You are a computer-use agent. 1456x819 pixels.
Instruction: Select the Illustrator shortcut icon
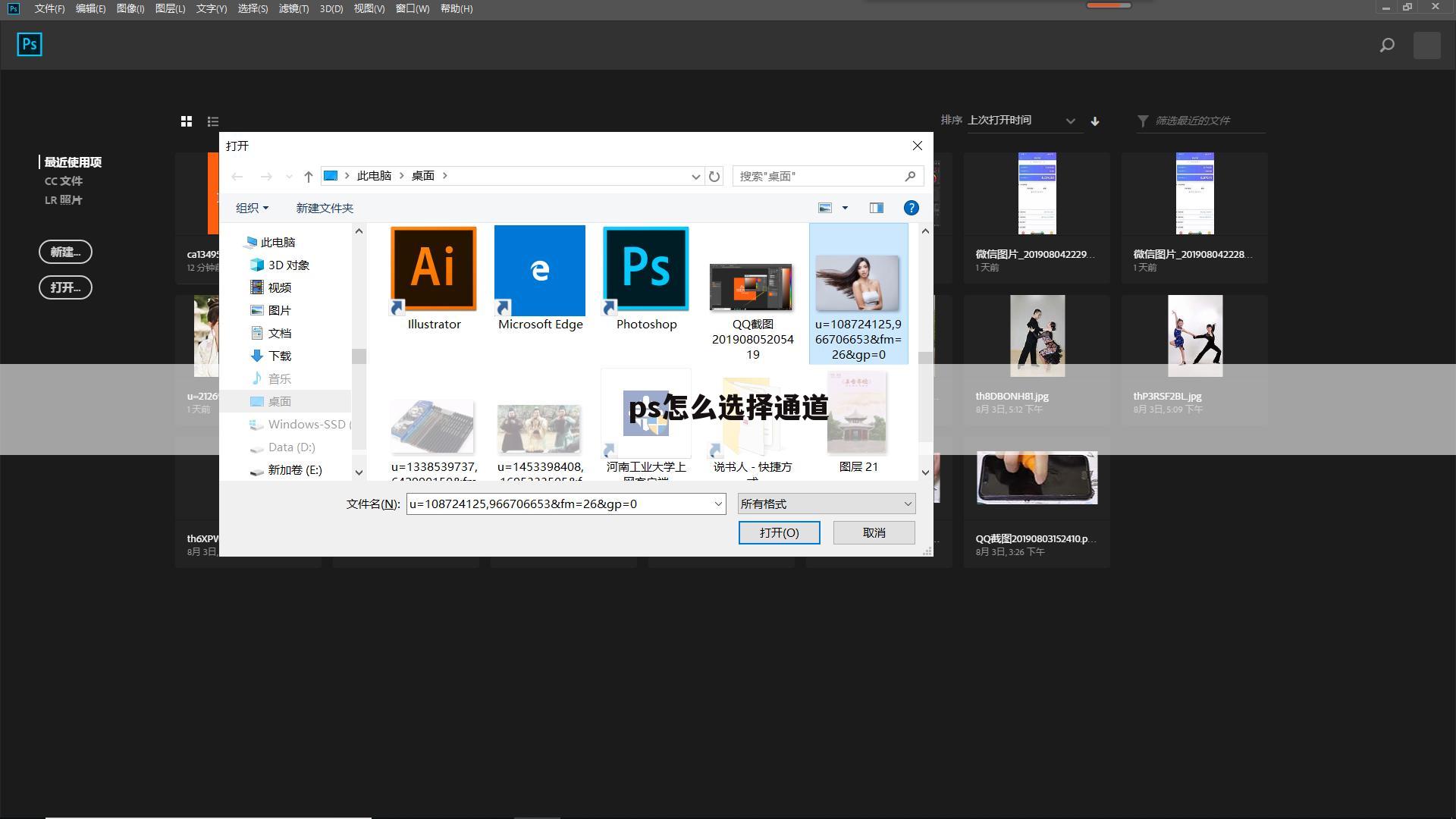[434, 270]
